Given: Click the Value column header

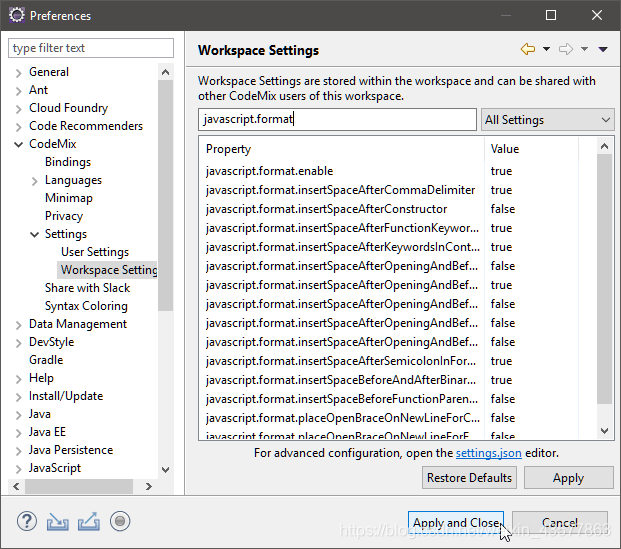Looking at the screenshot, I should (x=531, y=149).
